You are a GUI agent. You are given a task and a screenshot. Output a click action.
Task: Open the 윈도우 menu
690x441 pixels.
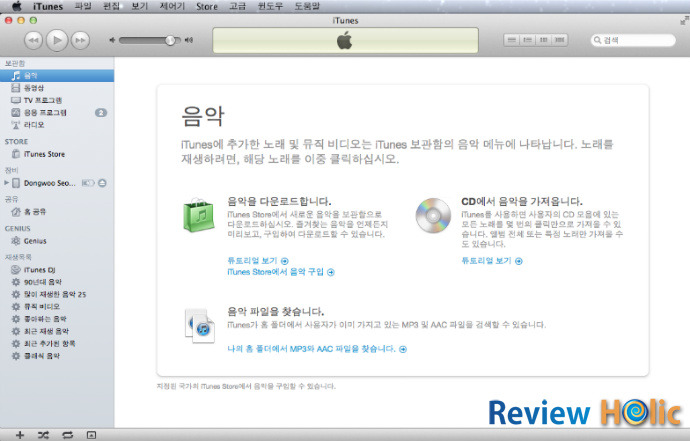tap(270, 6)
